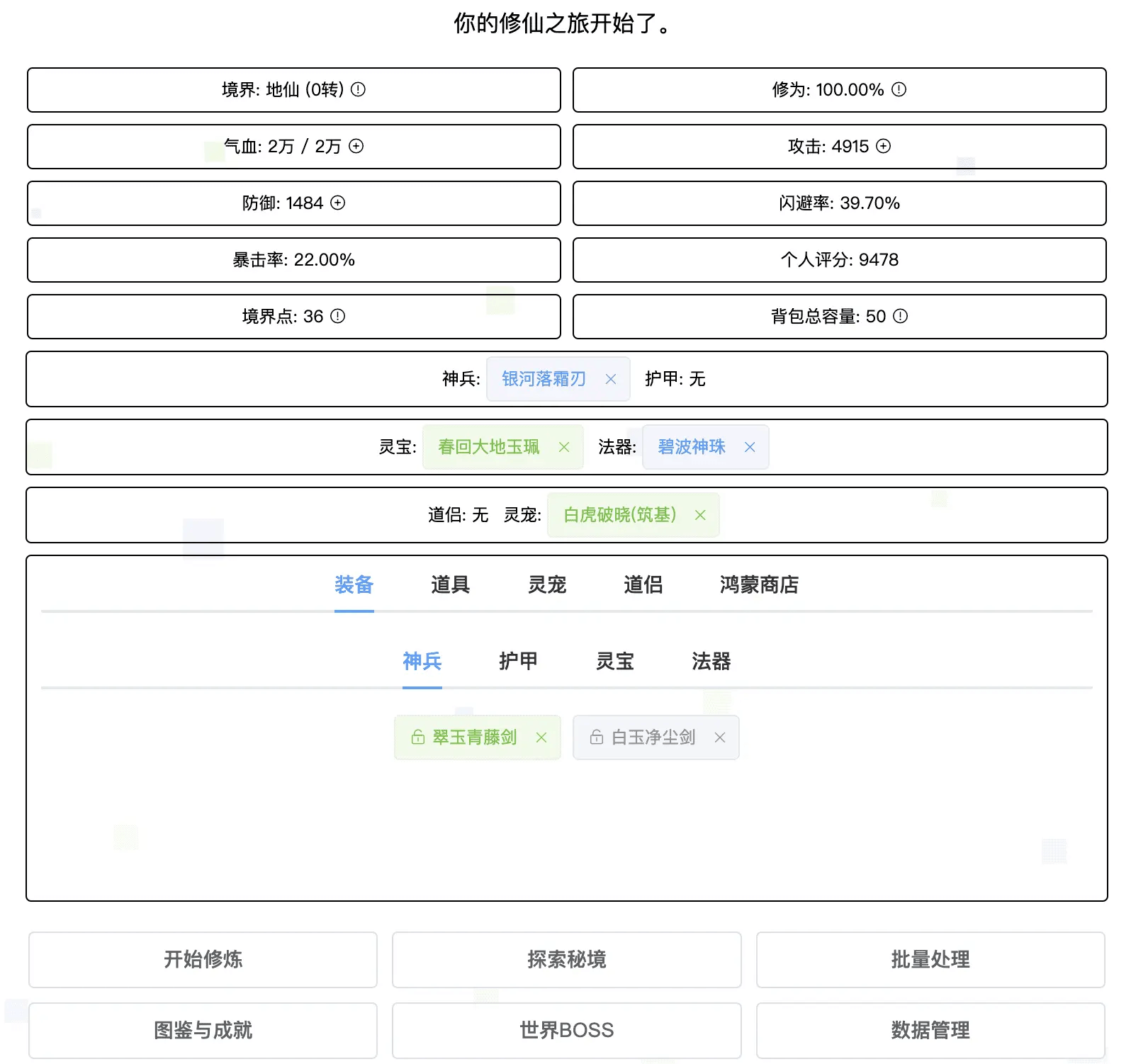Select the 神兵 equipment sub-tab
The height and width of the screenshot is (1064, 1131).
coord(422,661)
